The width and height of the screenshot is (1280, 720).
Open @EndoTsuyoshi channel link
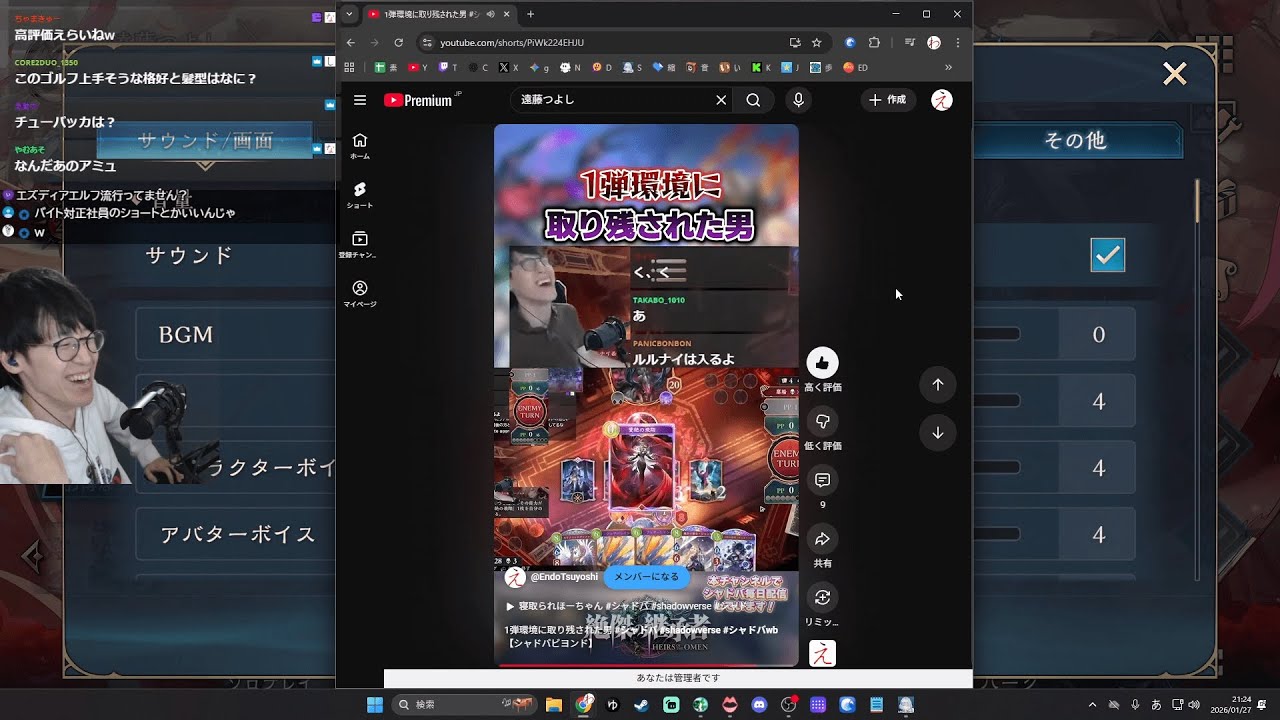click(x=564, y=577)
